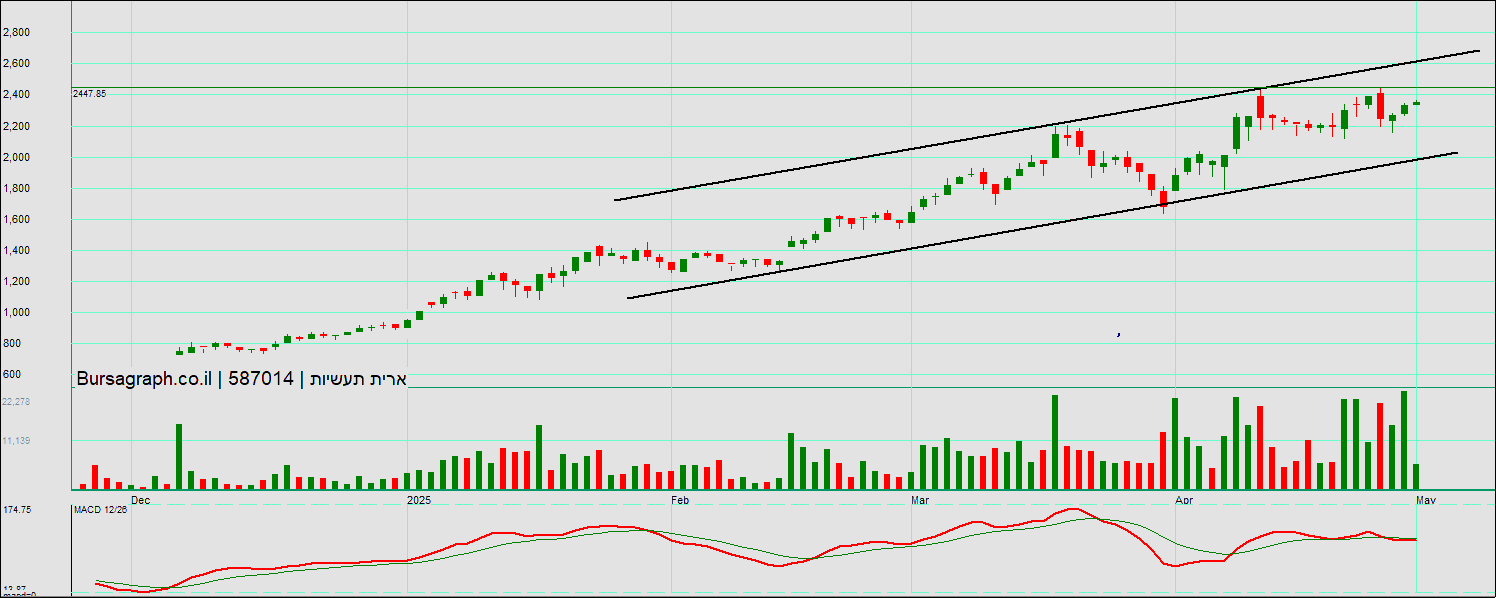Click the 1,000 price axis label
The image size is (1496, 598).
[16, 312]
